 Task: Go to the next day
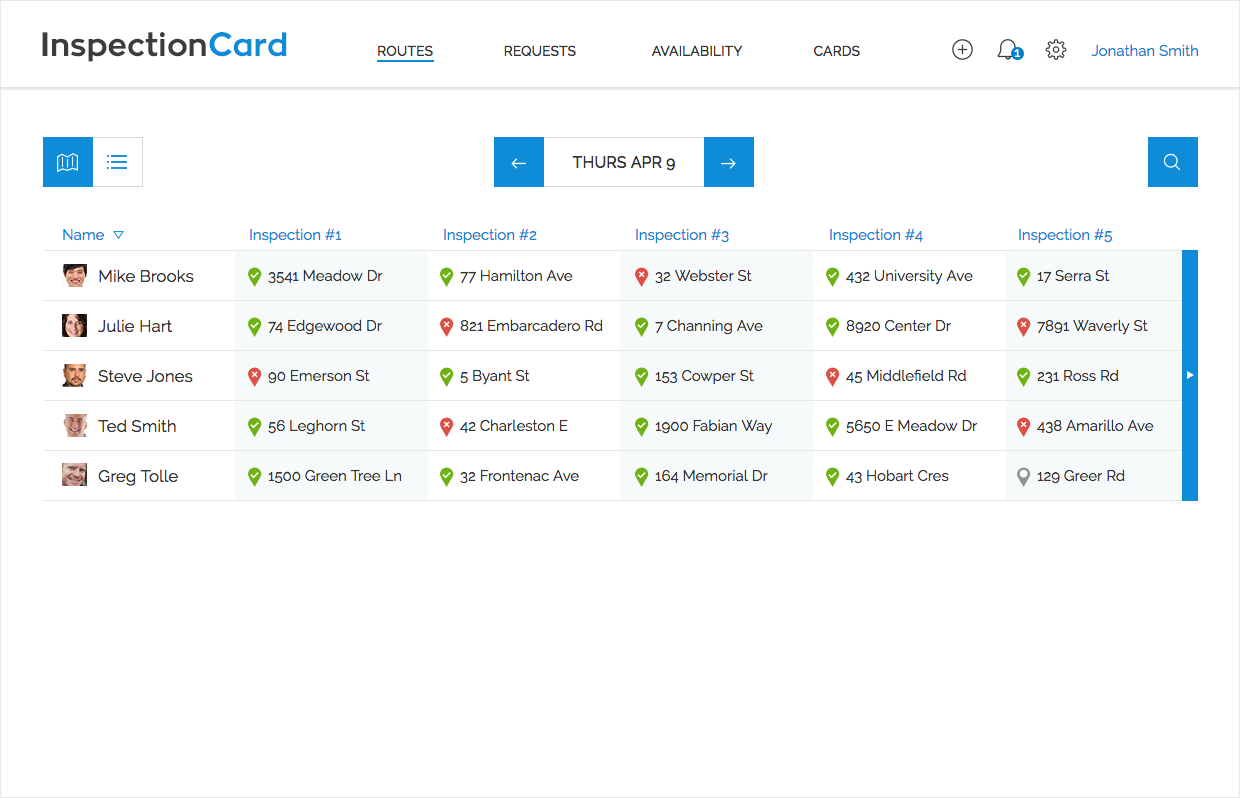(728, 162)
